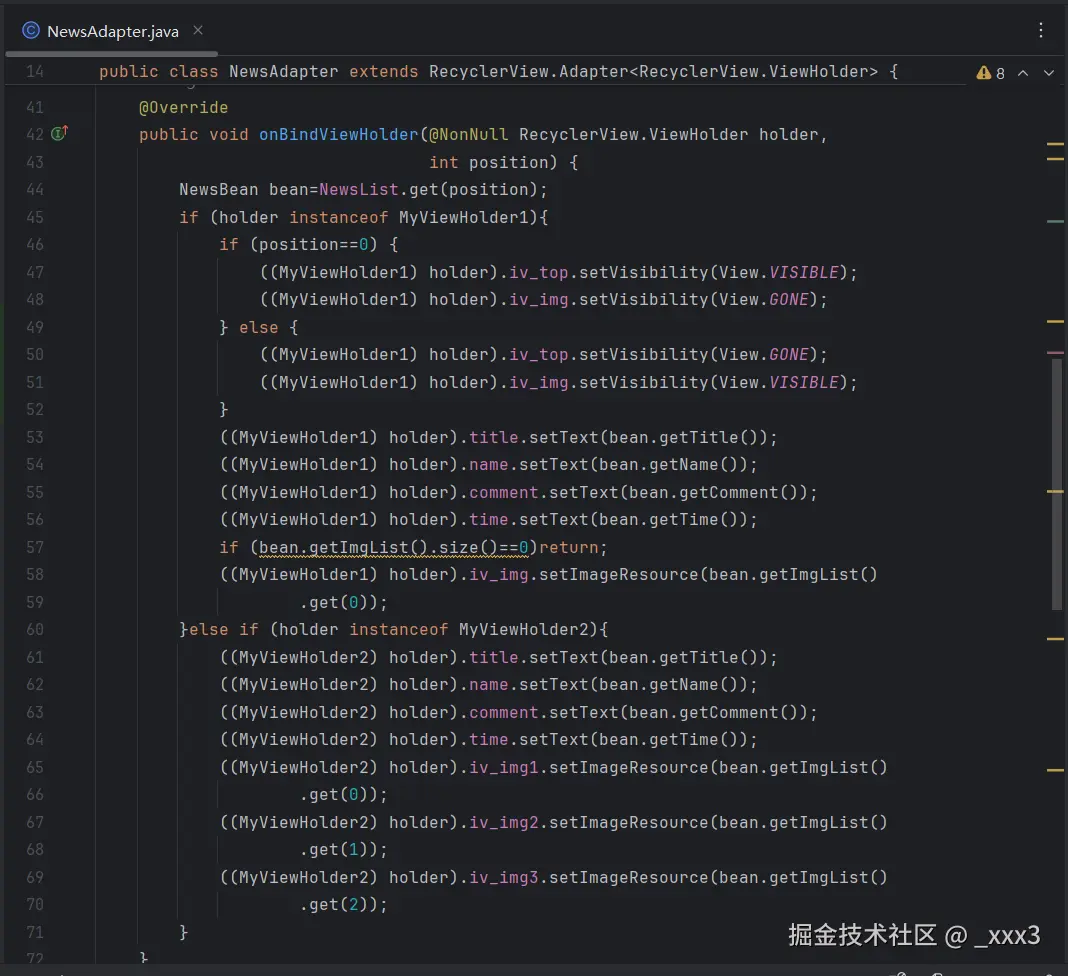Select the NewsAdapter.java editor tab
Screen dimensions: 1068x976
tap(112, 31)
